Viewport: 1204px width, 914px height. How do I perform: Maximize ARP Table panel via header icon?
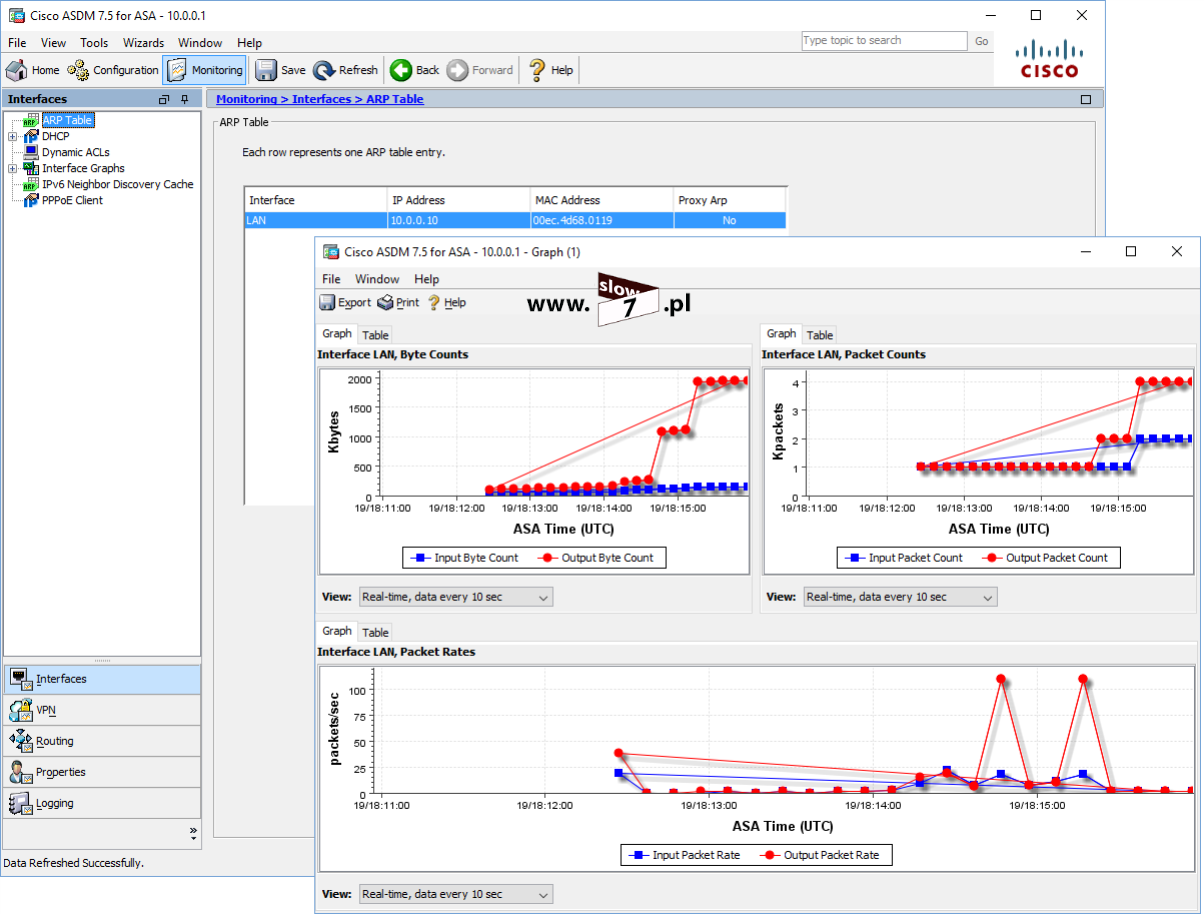click(1086, 99)
